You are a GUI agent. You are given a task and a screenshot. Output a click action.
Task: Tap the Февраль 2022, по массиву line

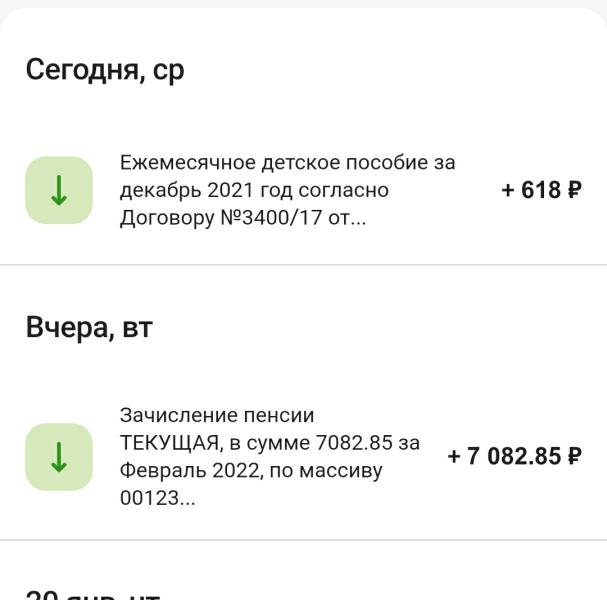pos(251,471)
